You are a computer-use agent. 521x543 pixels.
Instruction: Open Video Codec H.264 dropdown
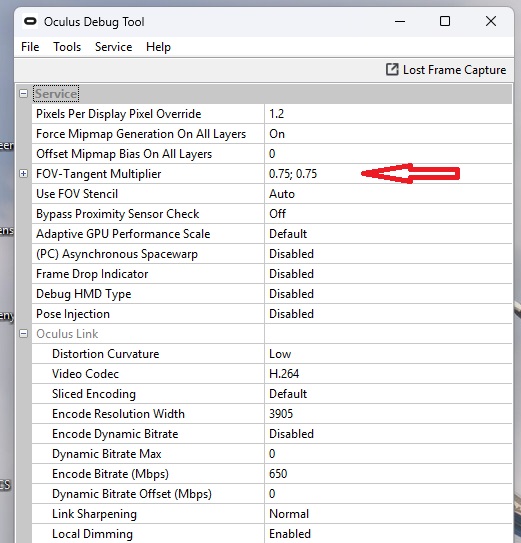pyautogui.click(x=388, y=374)
